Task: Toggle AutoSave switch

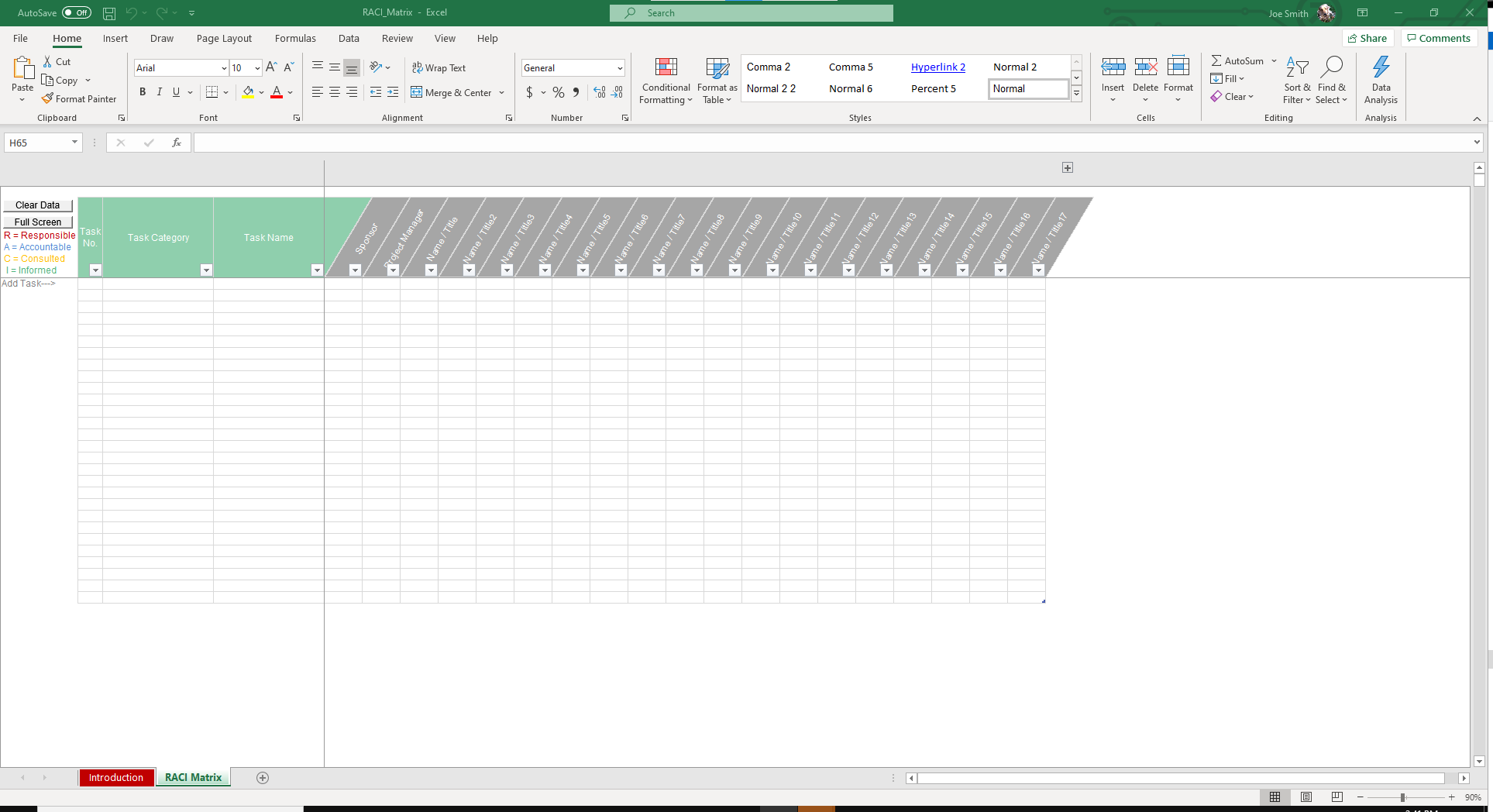Action: tap(77, 12)
